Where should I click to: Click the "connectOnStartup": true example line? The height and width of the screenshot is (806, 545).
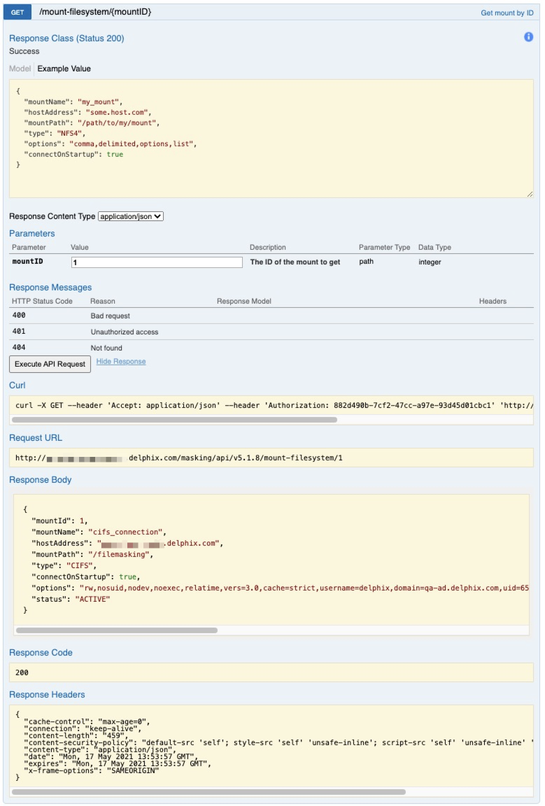point(74,154)
